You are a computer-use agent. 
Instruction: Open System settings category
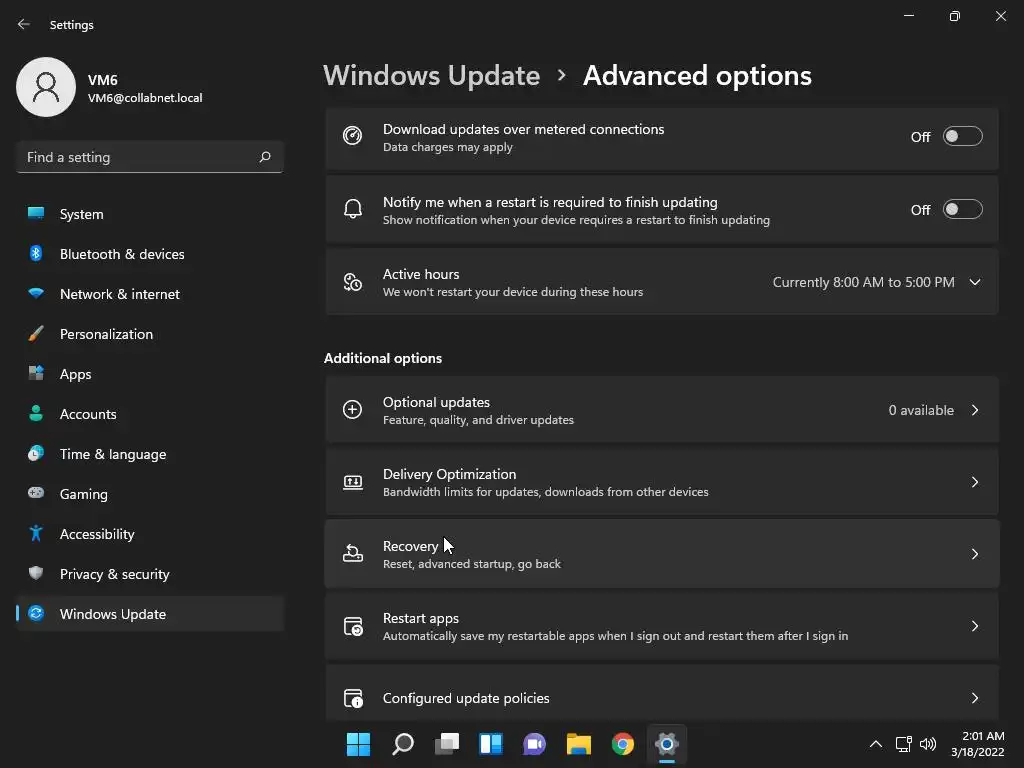[x=150, y=214]
